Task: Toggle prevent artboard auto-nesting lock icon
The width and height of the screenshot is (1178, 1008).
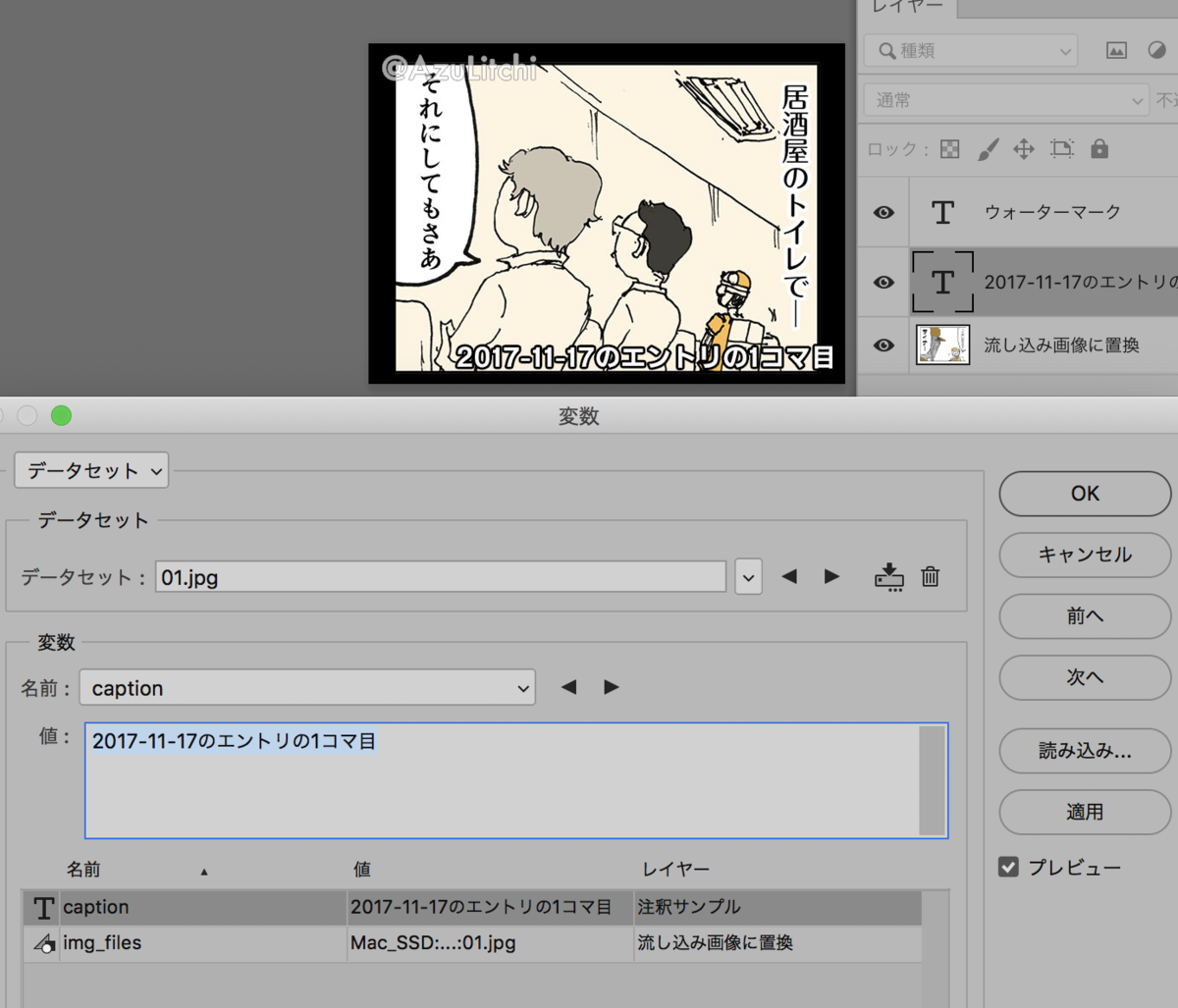Action: tap(1061, 149)
